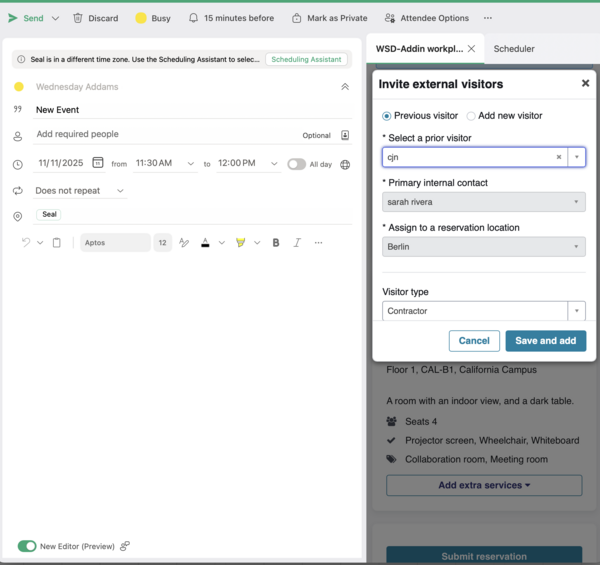This screenshot has width=600, height=565.
Task: Click Submit reservation
Action: (x=484, y=556)
